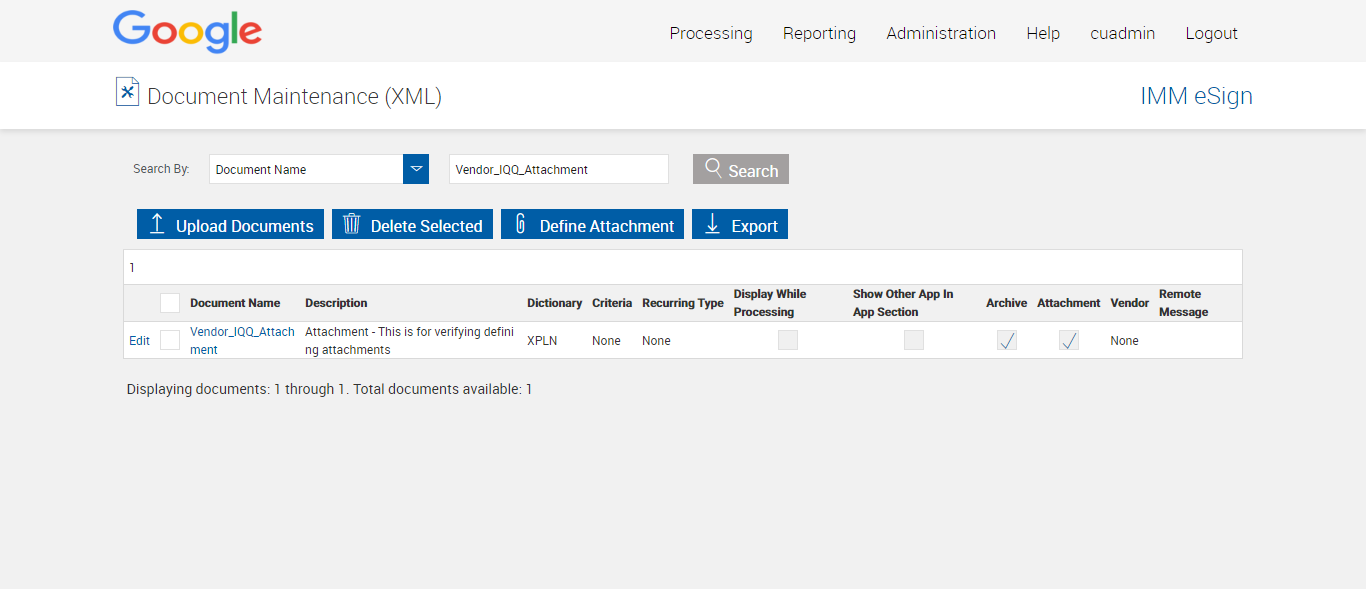This screenshot has height=589, width=1366.
Task: Click the search text input field
Action: click(558, 169)
